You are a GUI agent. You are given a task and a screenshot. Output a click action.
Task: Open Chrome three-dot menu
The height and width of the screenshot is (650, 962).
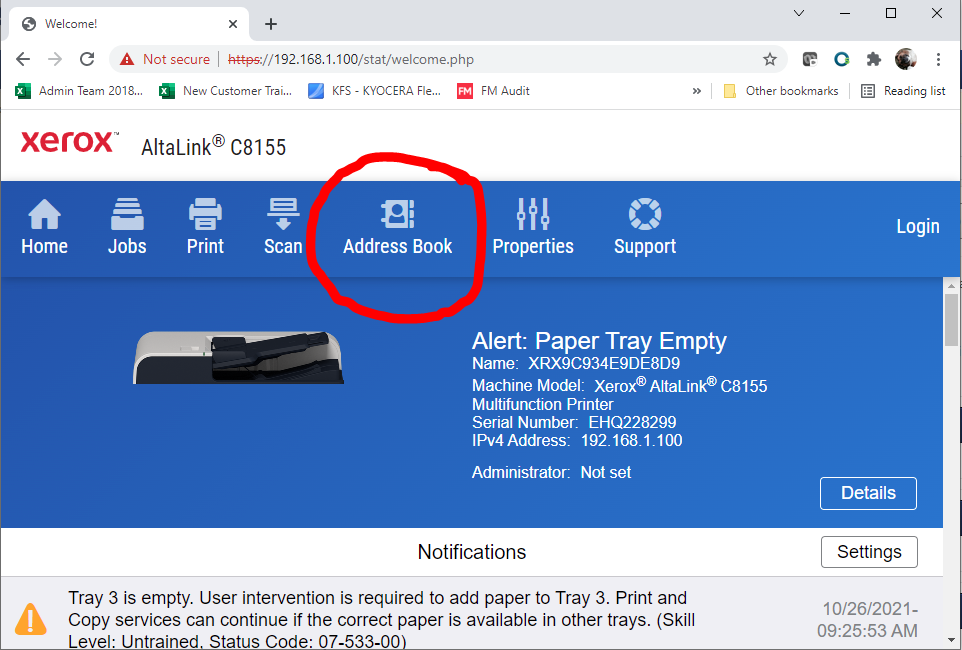[x=938, y=59]
